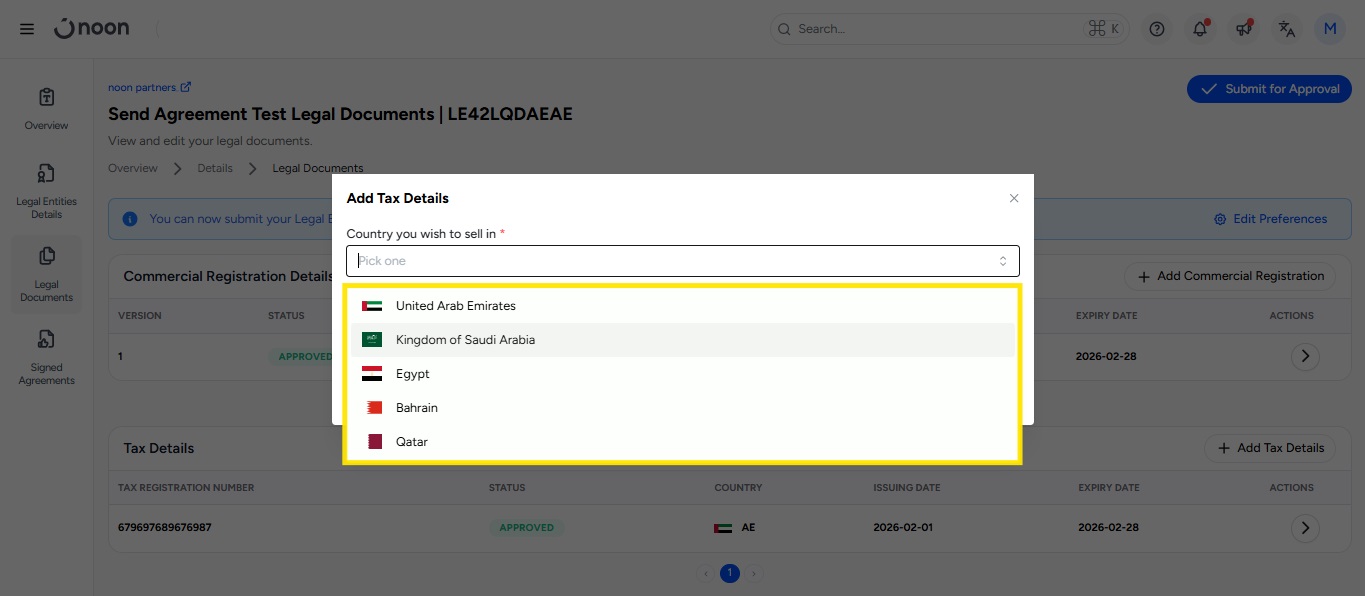The height and width of the screenshot is (596, 1365).
Task: Click the noon logo
Action: (x=92, y=29)
